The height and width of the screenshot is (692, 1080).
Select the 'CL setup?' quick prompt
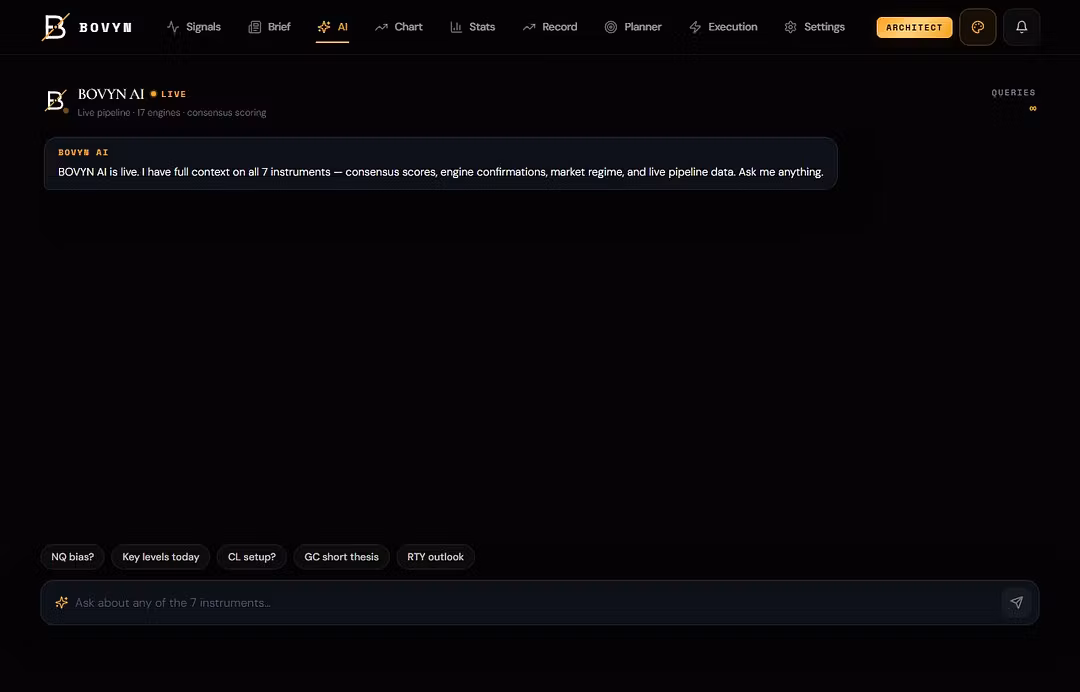coord(251,557)
